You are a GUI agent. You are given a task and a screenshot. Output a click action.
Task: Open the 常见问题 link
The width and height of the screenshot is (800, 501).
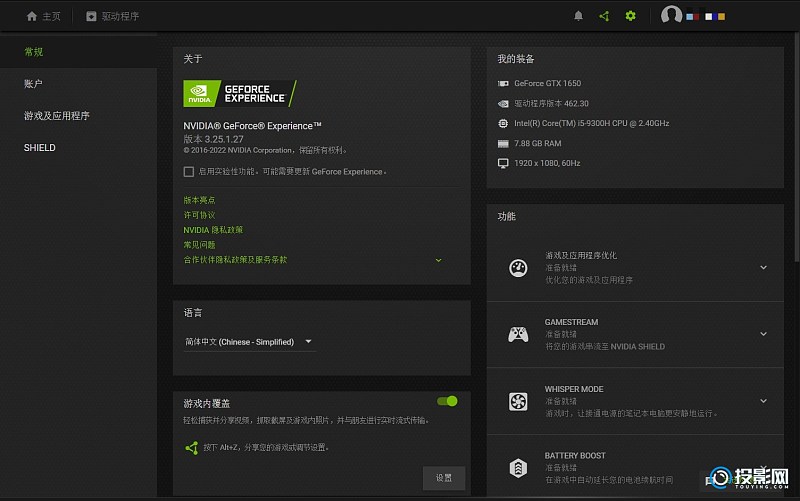click(199, 245)
